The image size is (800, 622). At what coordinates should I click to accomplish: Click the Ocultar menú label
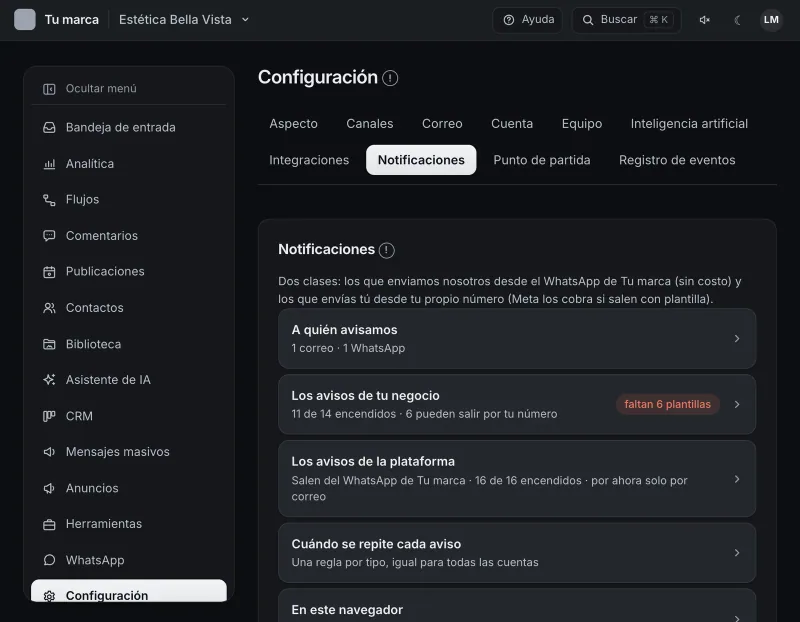pos(101,89)
